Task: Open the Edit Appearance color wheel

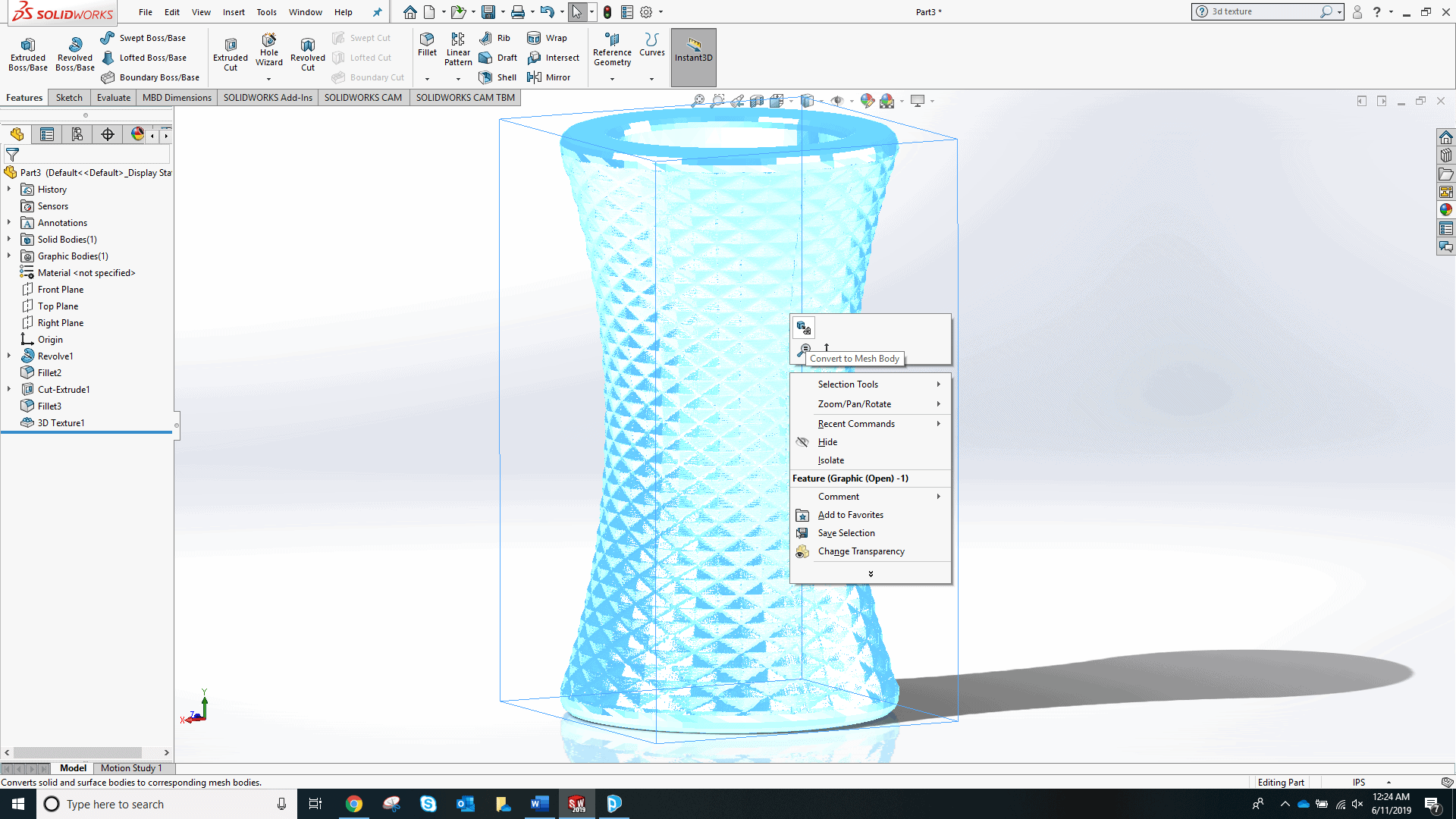Action: click(x=867, y=101)
